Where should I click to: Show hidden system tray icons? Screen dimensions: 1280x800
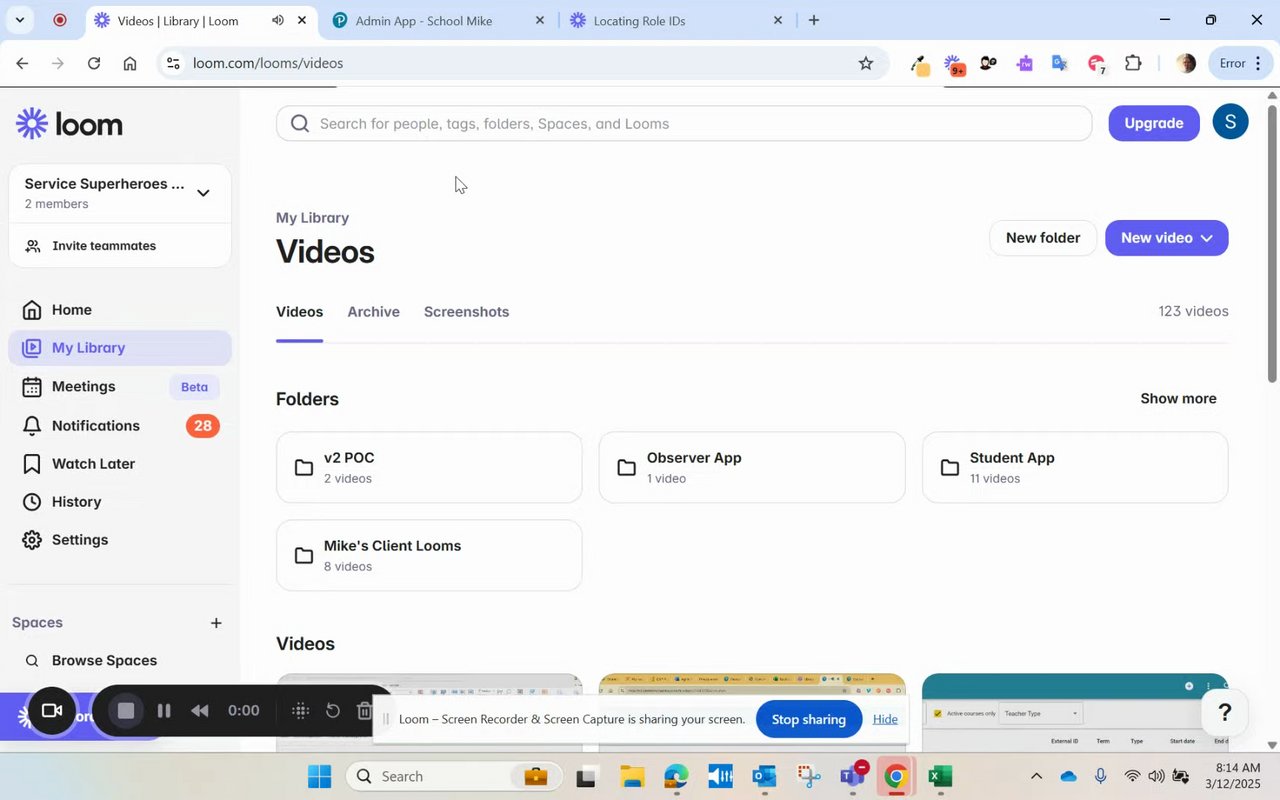pyautogui.click(x=1036, y=776)
